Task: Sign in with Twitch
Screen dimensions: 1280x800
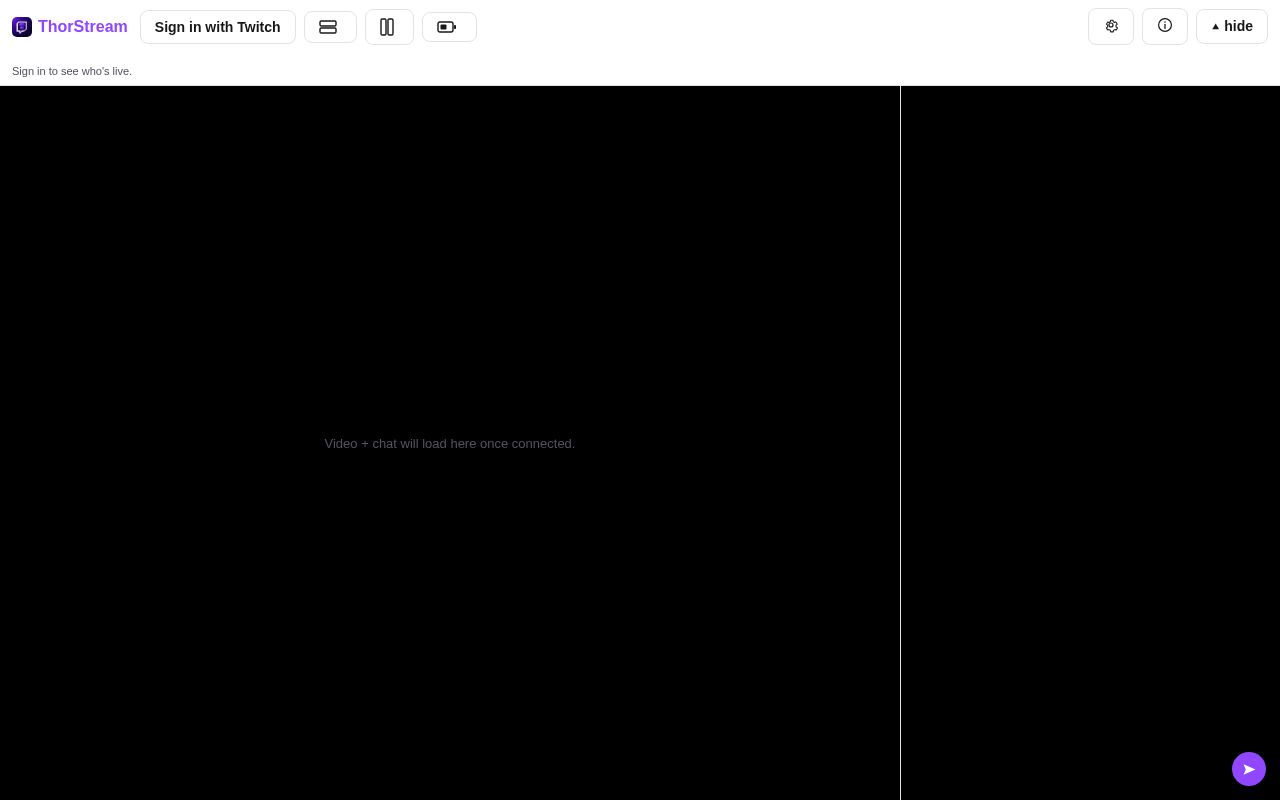Action: pos(218,27)
